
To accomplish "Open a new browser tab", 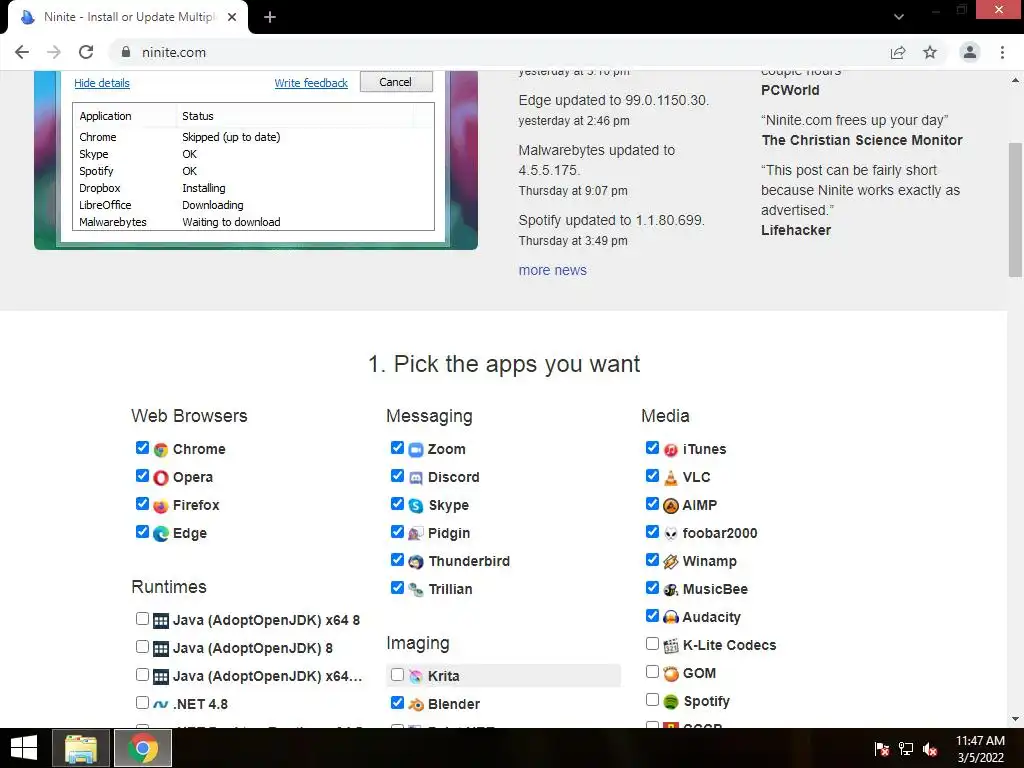I will 270,17.
